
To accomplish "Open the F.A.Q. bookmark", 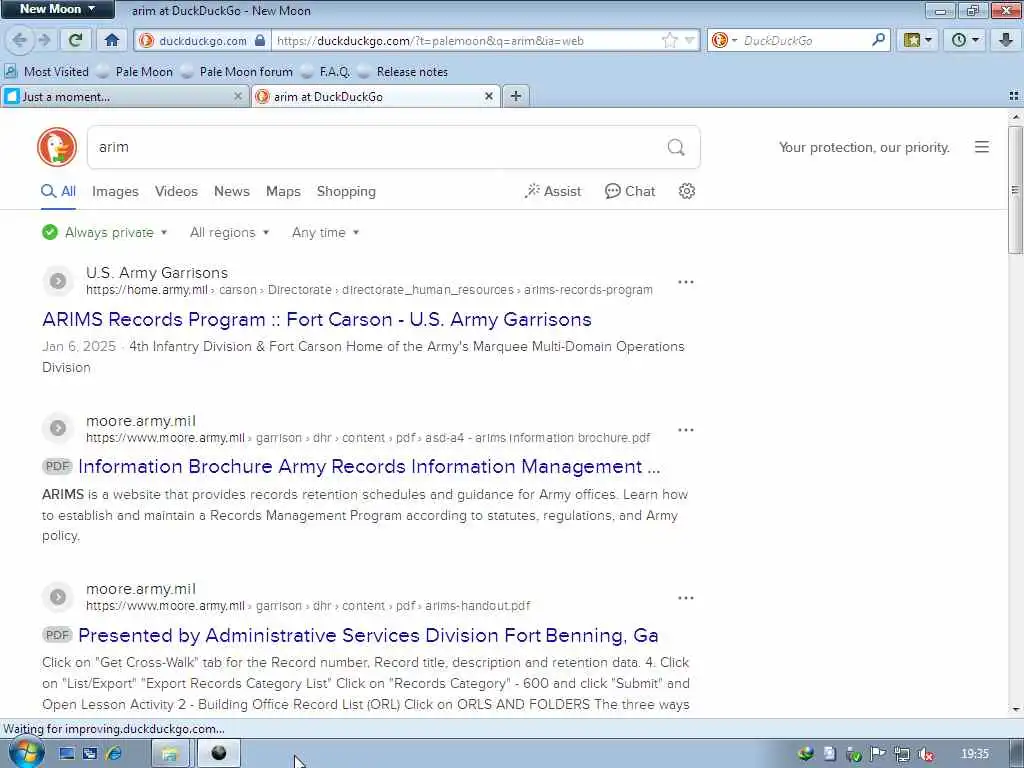I will tap(326, 72).
